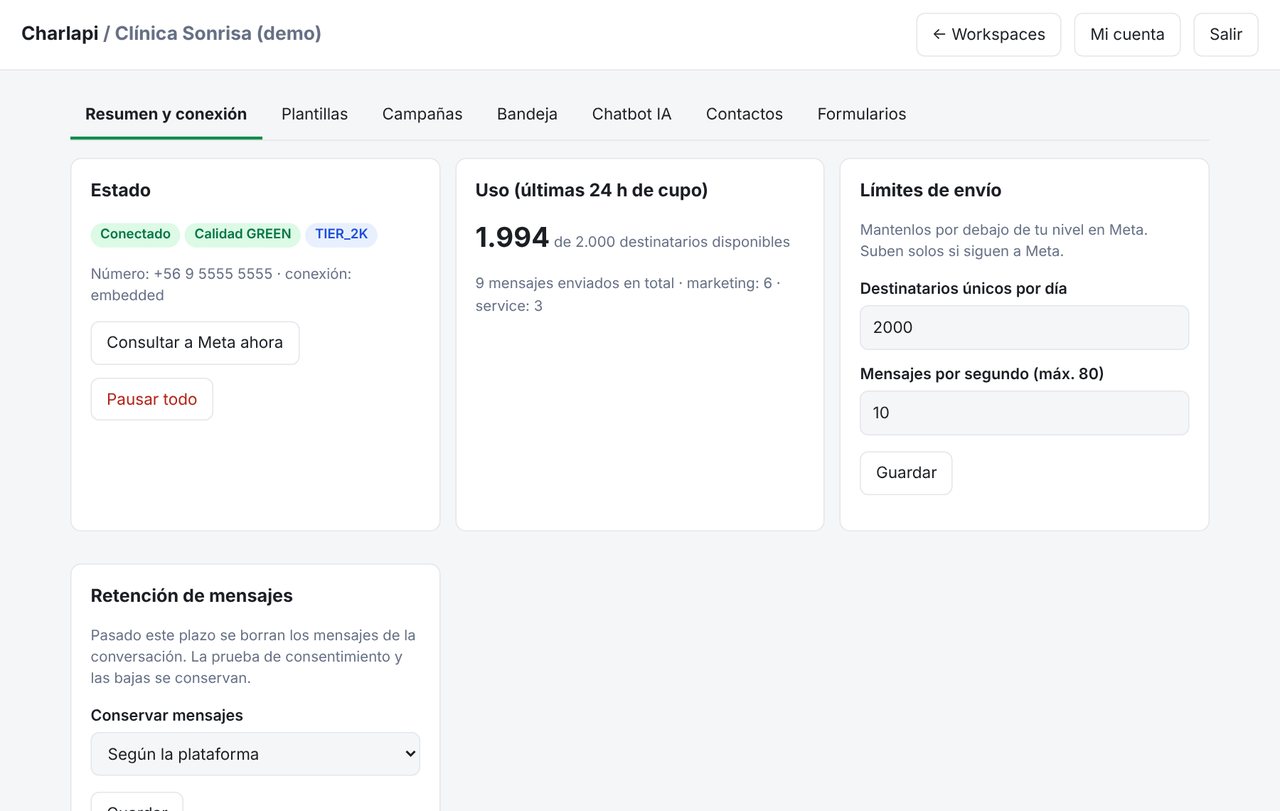Switch to the Formularios tab
Screen dimensions: 1280x811
[x=862, y=114]
